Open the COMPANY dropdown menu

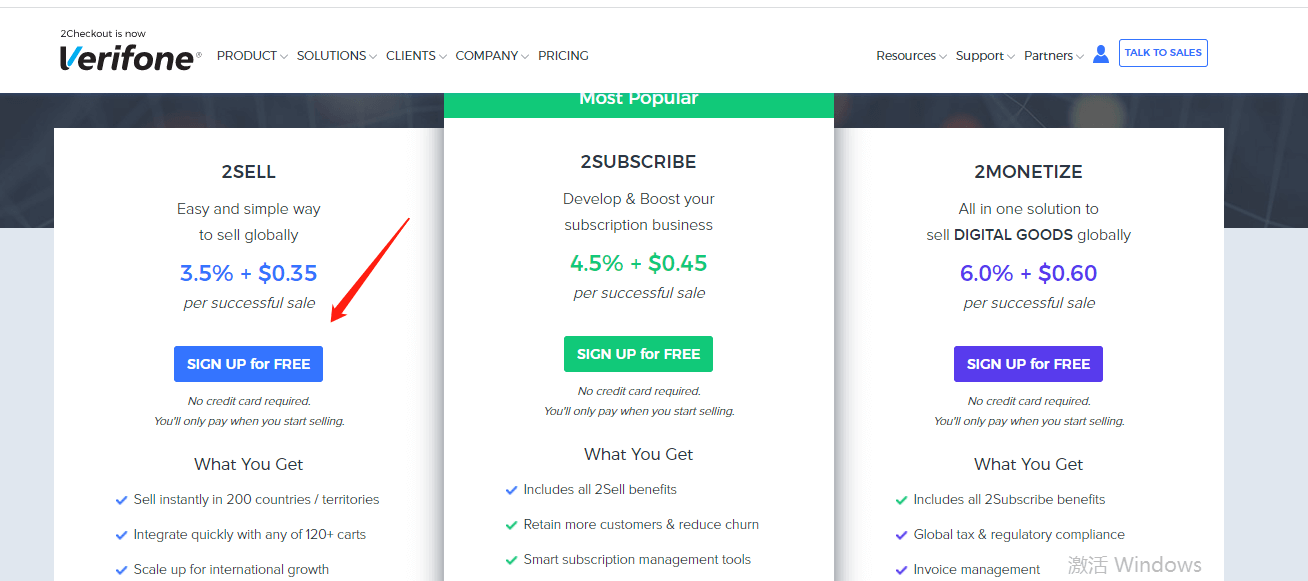tap(492, 56)
